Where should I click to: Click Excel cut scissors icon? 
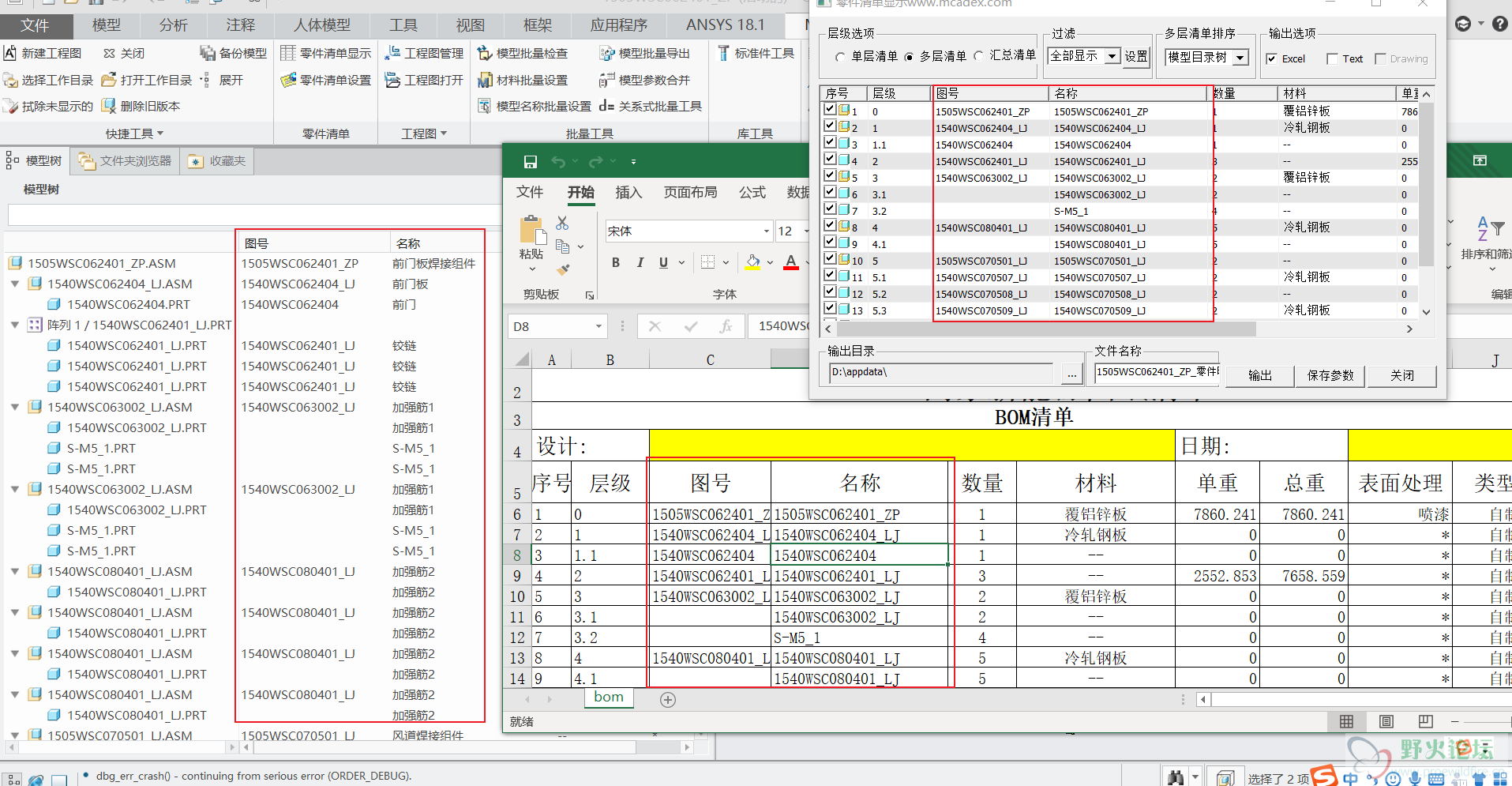[562, 224]
